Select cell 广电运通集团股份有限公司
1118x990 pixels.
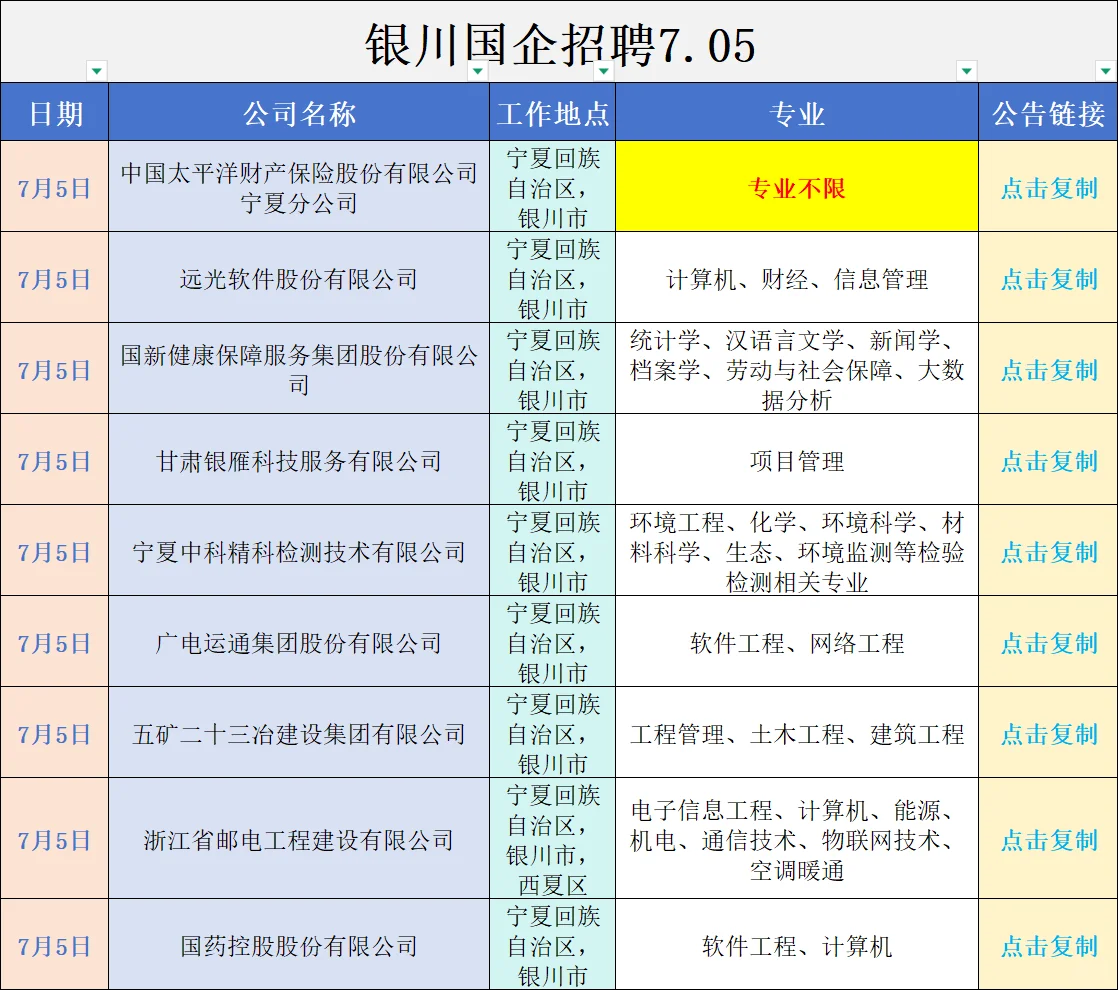(299, 642)
